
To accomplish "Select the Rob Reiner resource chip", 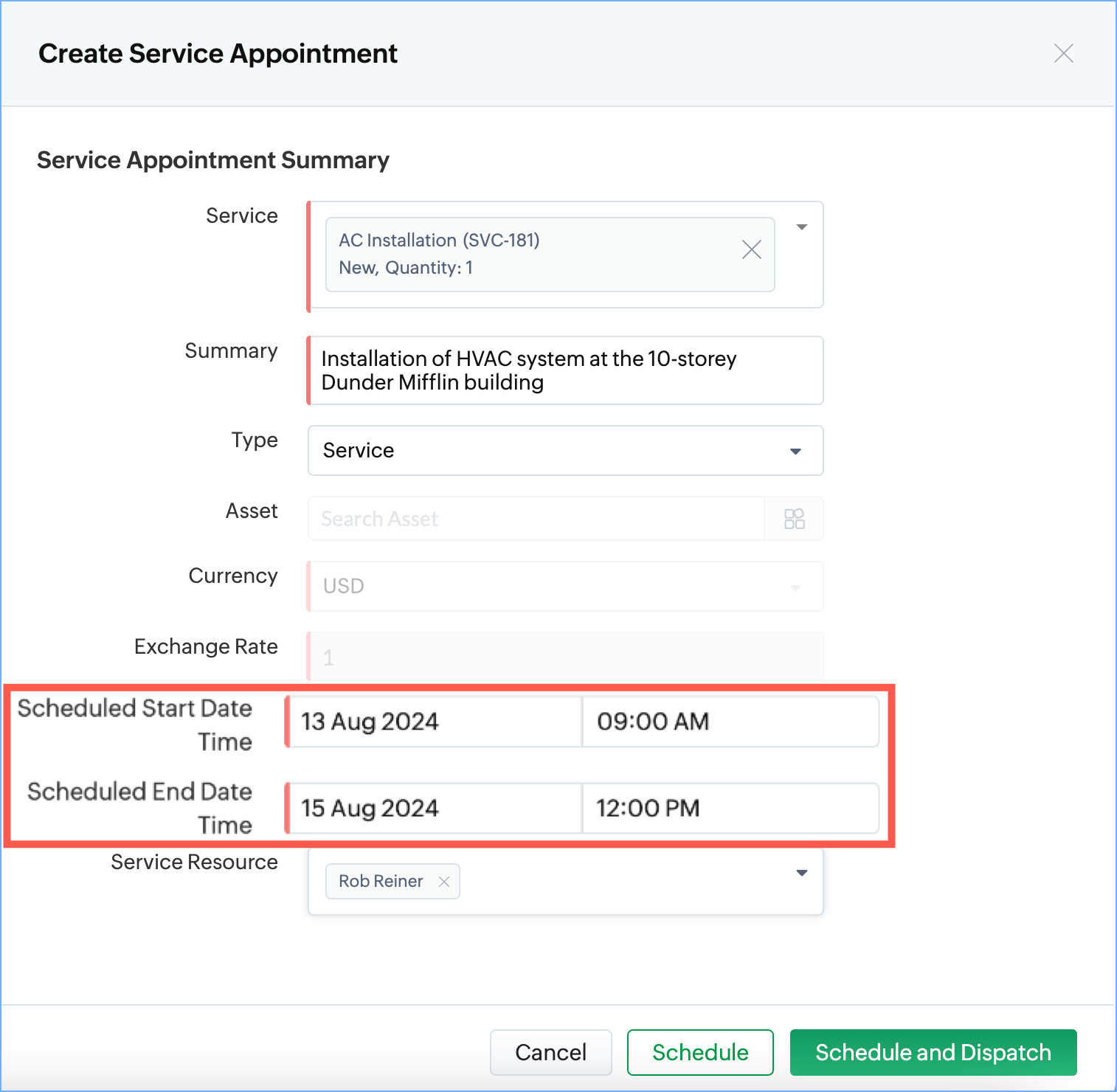I will pyautogui.click(x=381, y=882).
